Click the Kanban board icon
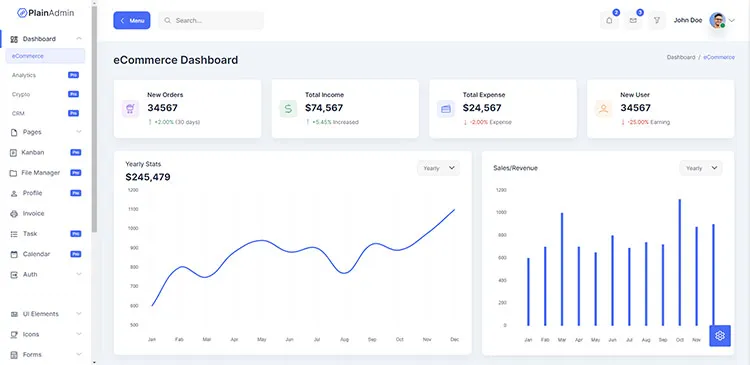The width and height of the screenshot is (750, 365). (13, 153)
